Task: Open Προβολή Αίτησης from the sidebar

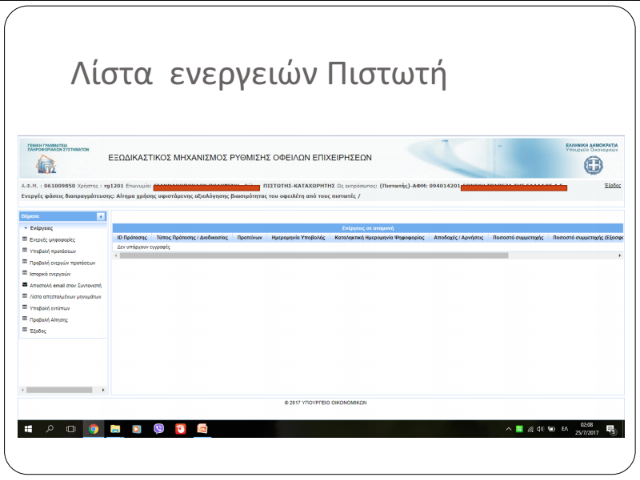Action: (48, 320)
